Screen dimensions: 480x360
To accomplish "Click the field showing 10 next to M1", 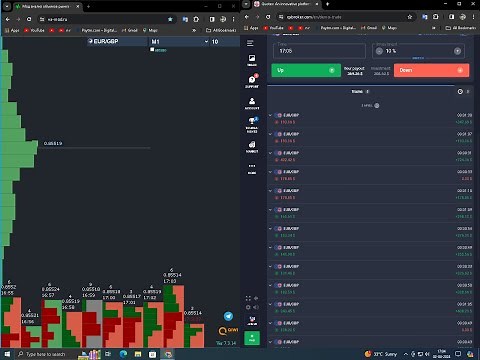I will pyautogui.click(x=224, y=41).
